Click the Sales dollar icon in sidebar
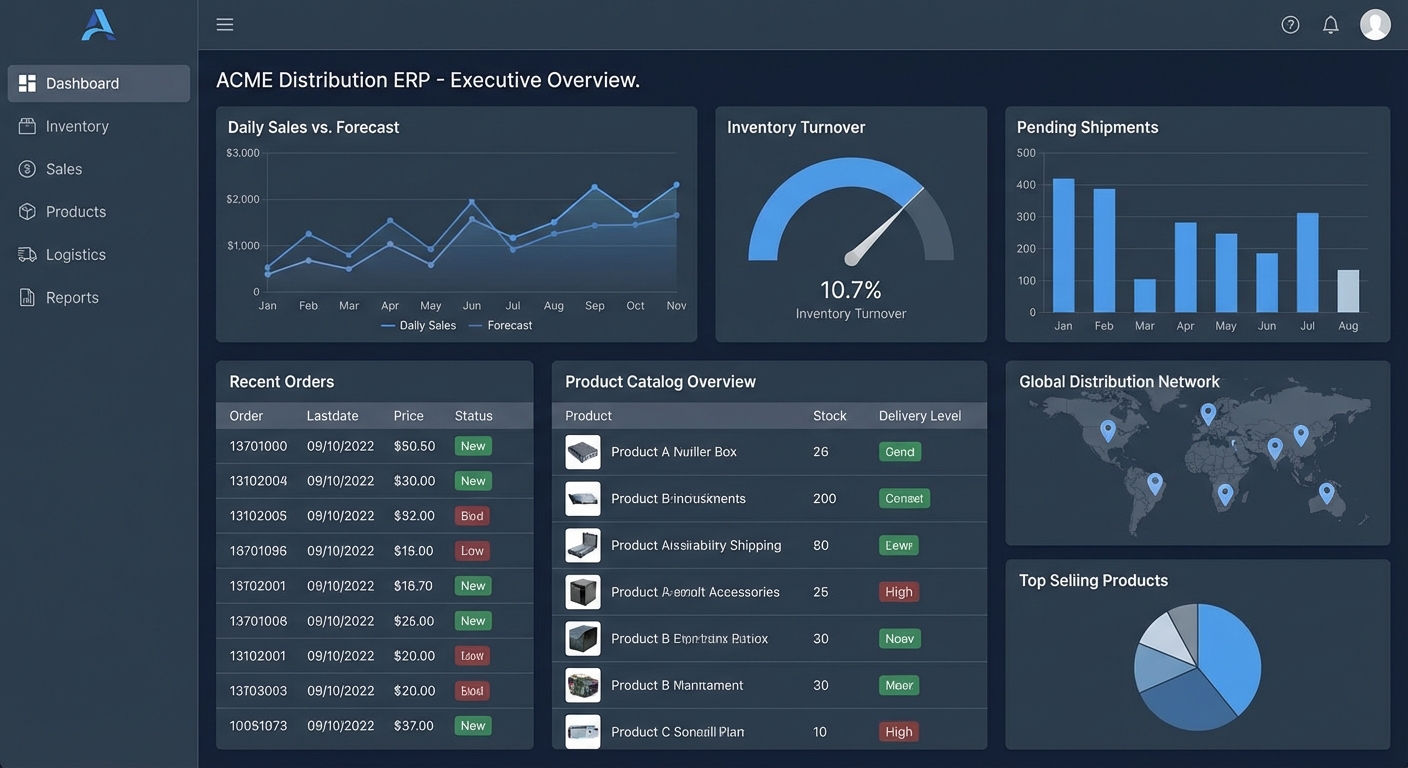Viewport: 1408px width, 768px height. (x=27, y=169)
